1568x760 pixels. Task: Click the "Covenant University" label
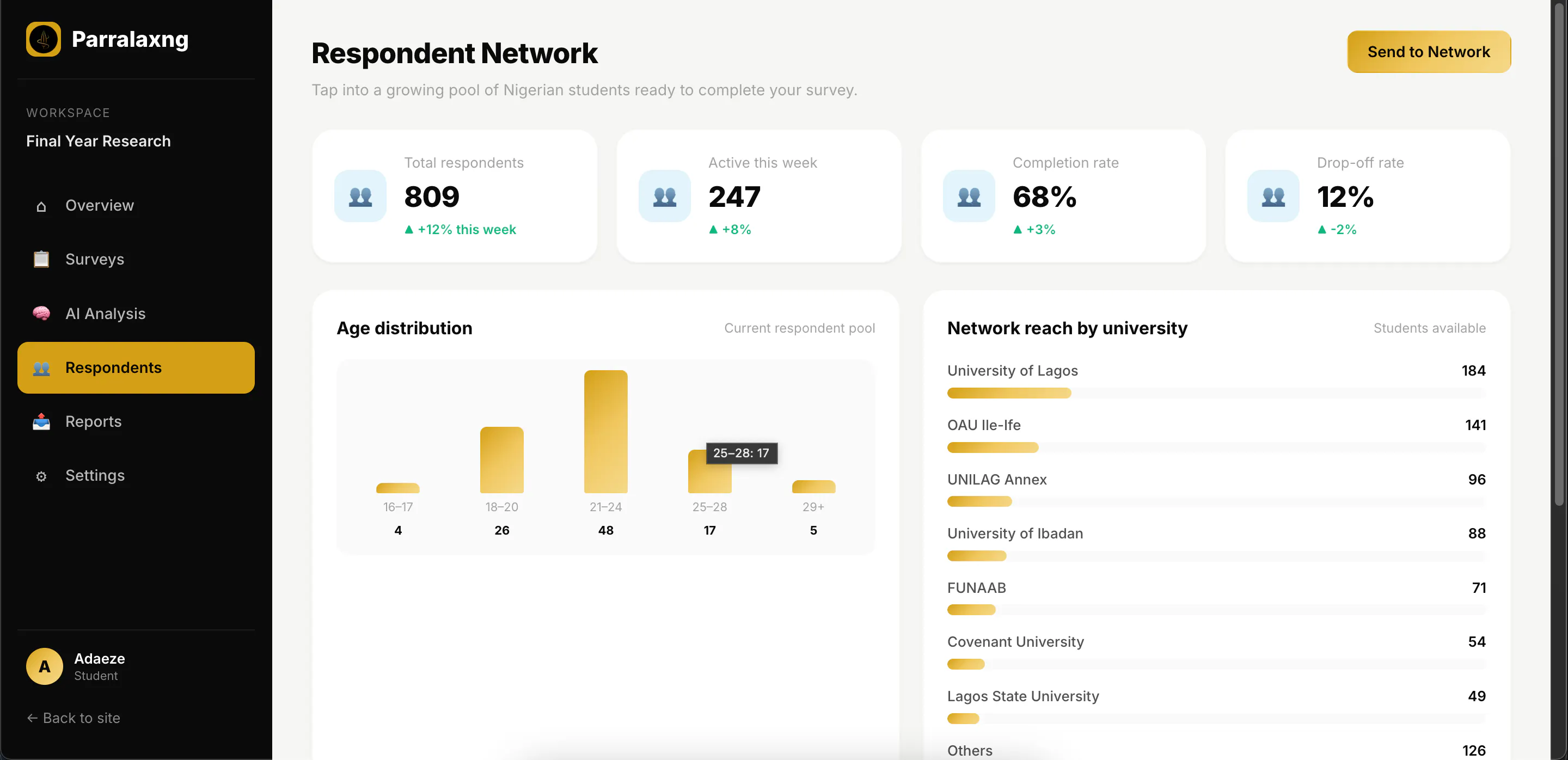(1015, 642)
